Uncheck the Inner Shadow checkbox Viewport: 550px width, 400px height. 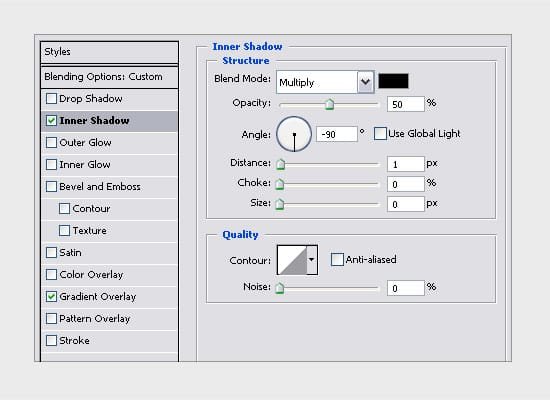pyautogui.click(x=51, y=121)
